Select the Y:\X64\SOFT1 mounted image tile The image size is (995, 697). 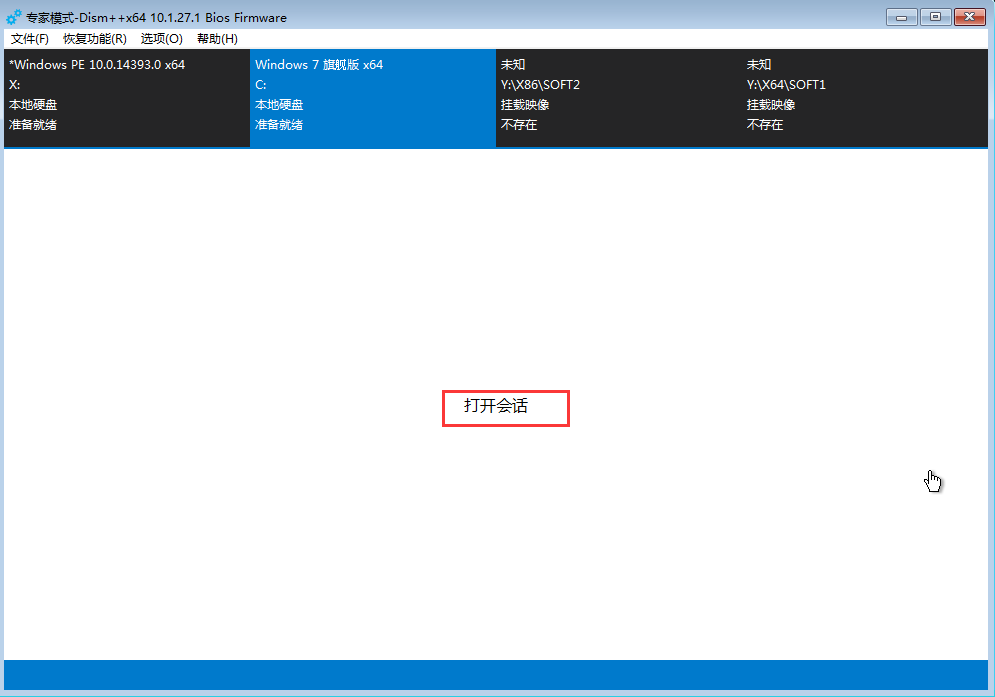(x=864, y=97)
